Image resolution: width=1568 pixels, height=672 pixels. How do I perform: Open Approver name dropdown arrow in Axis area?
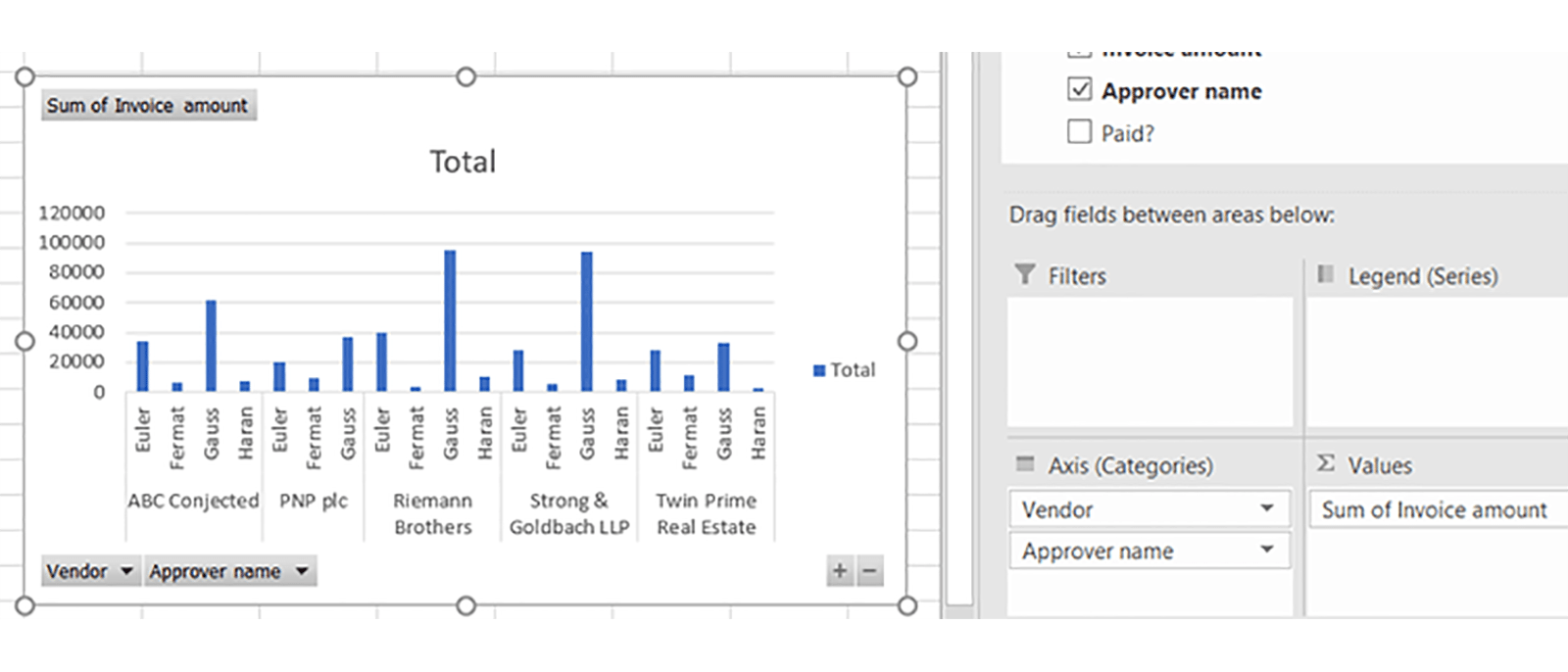tap(1266, 550)
